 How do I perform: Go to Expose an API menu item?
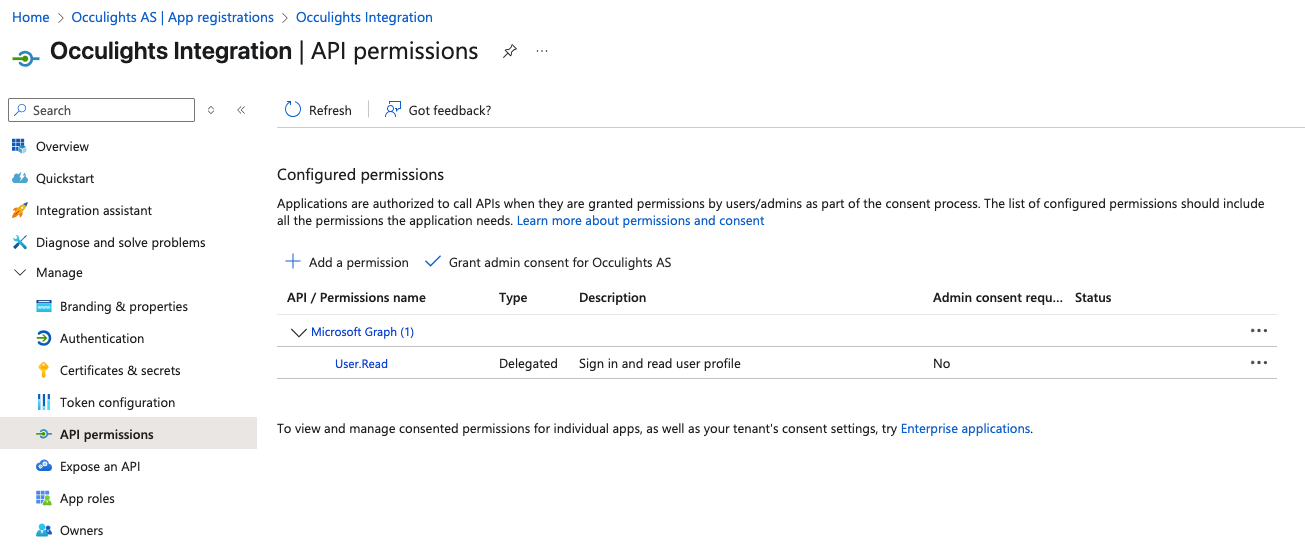[x=100, y=466]
